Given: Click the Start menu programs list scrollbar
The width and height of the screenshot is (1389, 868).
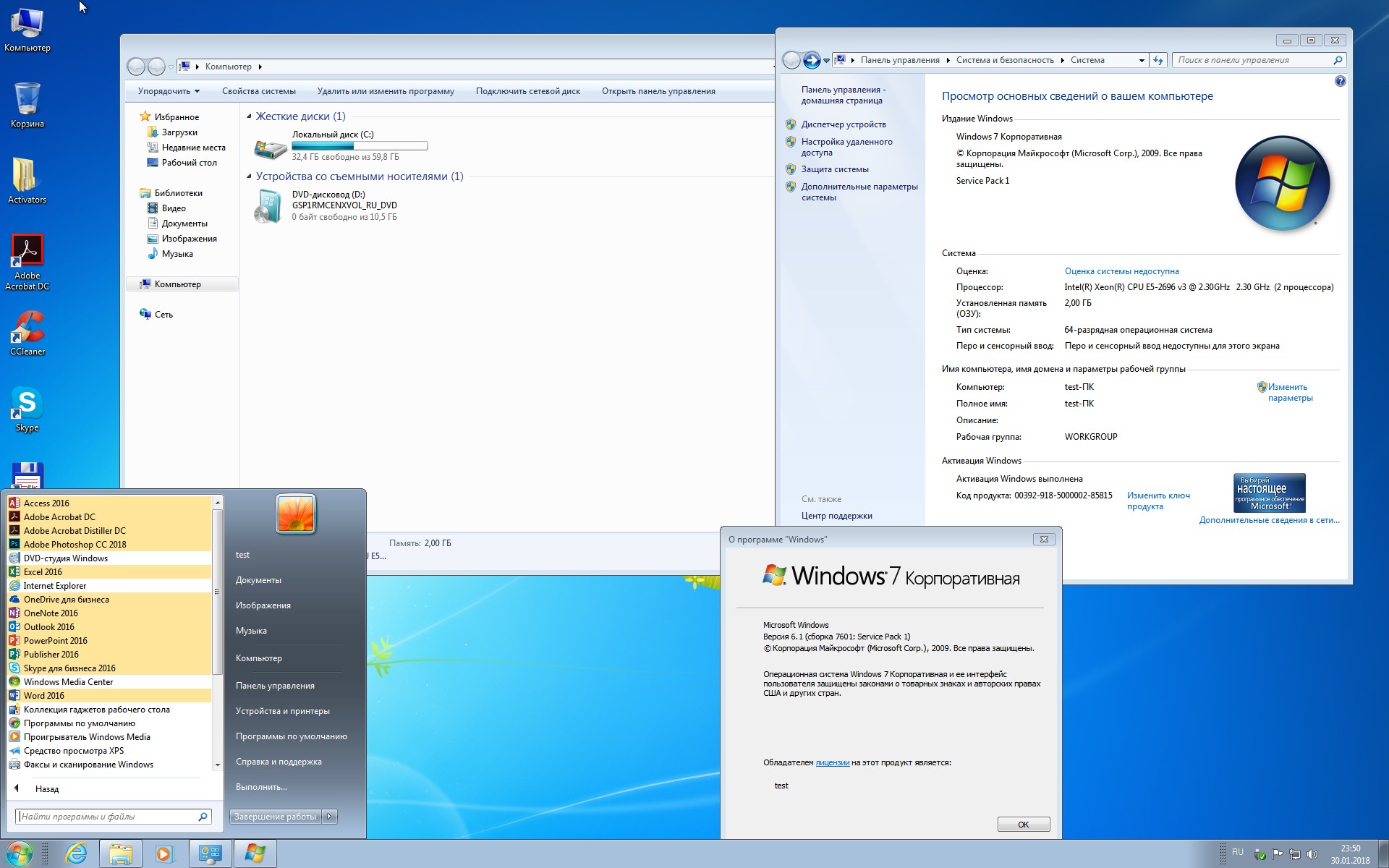Looking at the screenshot, I should 216,592.
